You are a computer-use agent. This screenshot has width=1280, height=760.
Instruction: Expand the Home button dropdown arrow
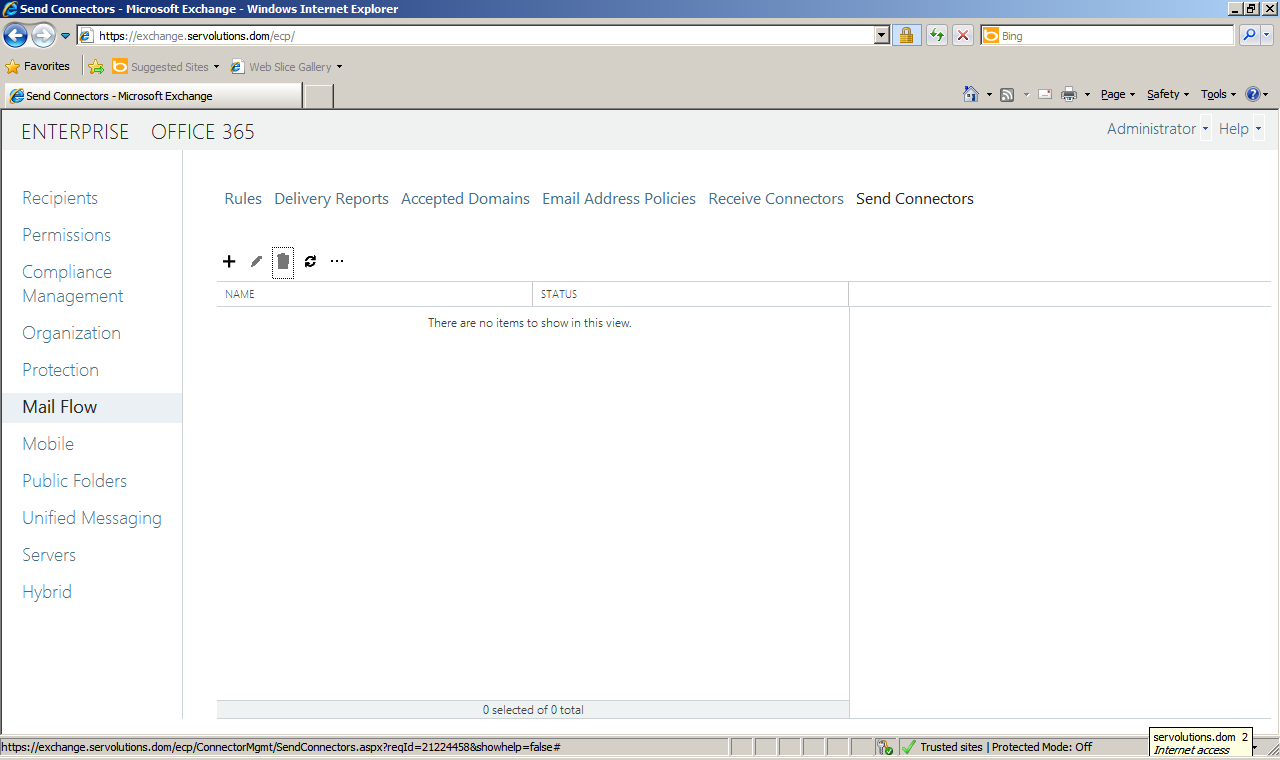pos(989,95)
